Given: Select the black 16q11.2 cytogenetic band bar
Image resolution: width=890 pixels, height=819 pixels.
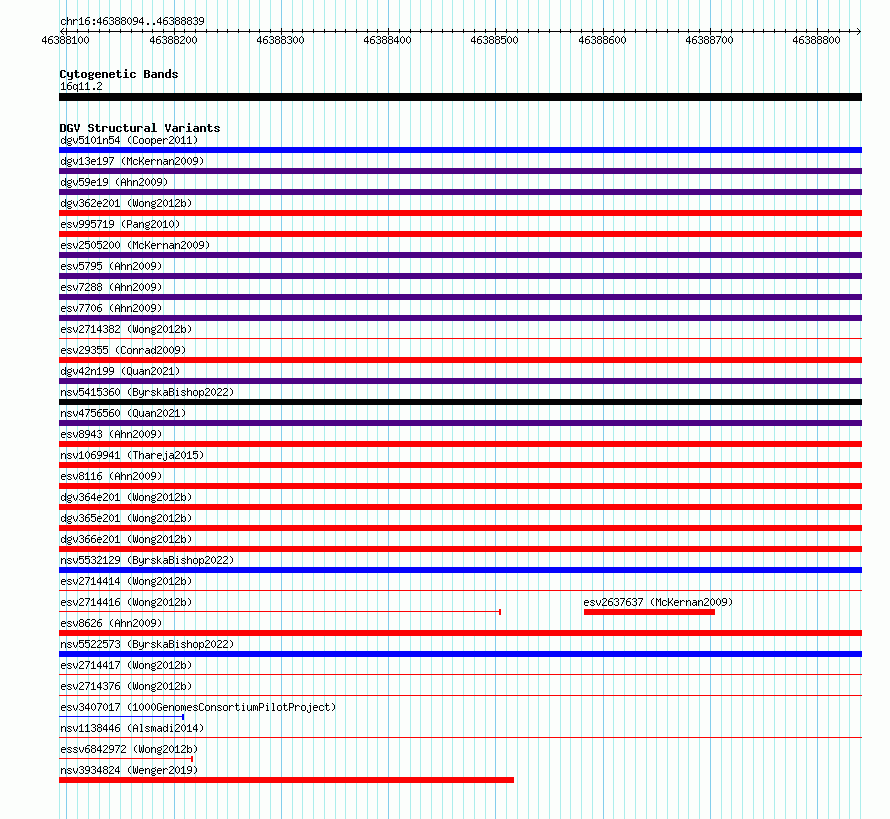Looking at the screenshot, I should pos(460,97).
